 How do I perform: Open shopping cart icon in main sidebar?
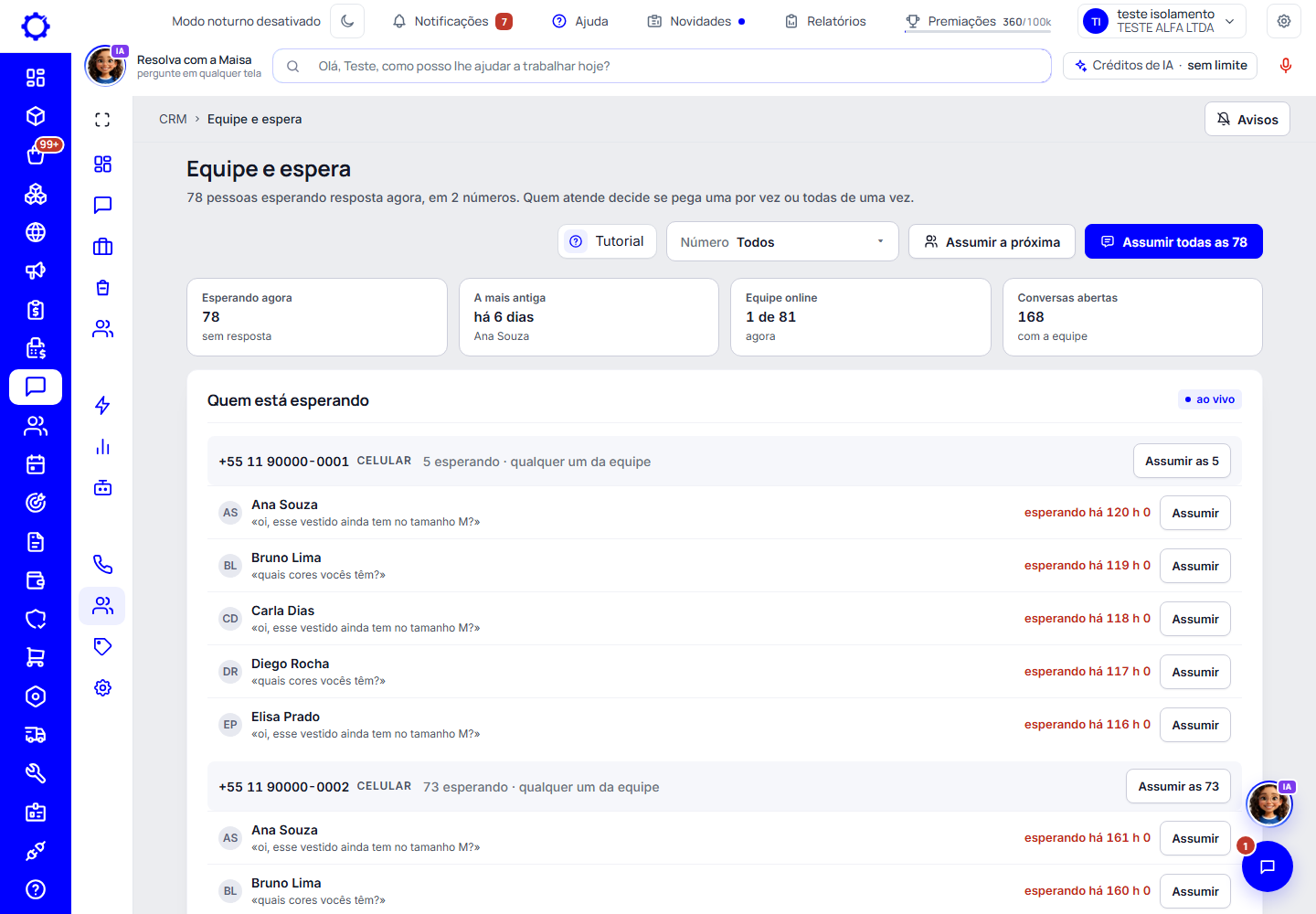[36, 657]
